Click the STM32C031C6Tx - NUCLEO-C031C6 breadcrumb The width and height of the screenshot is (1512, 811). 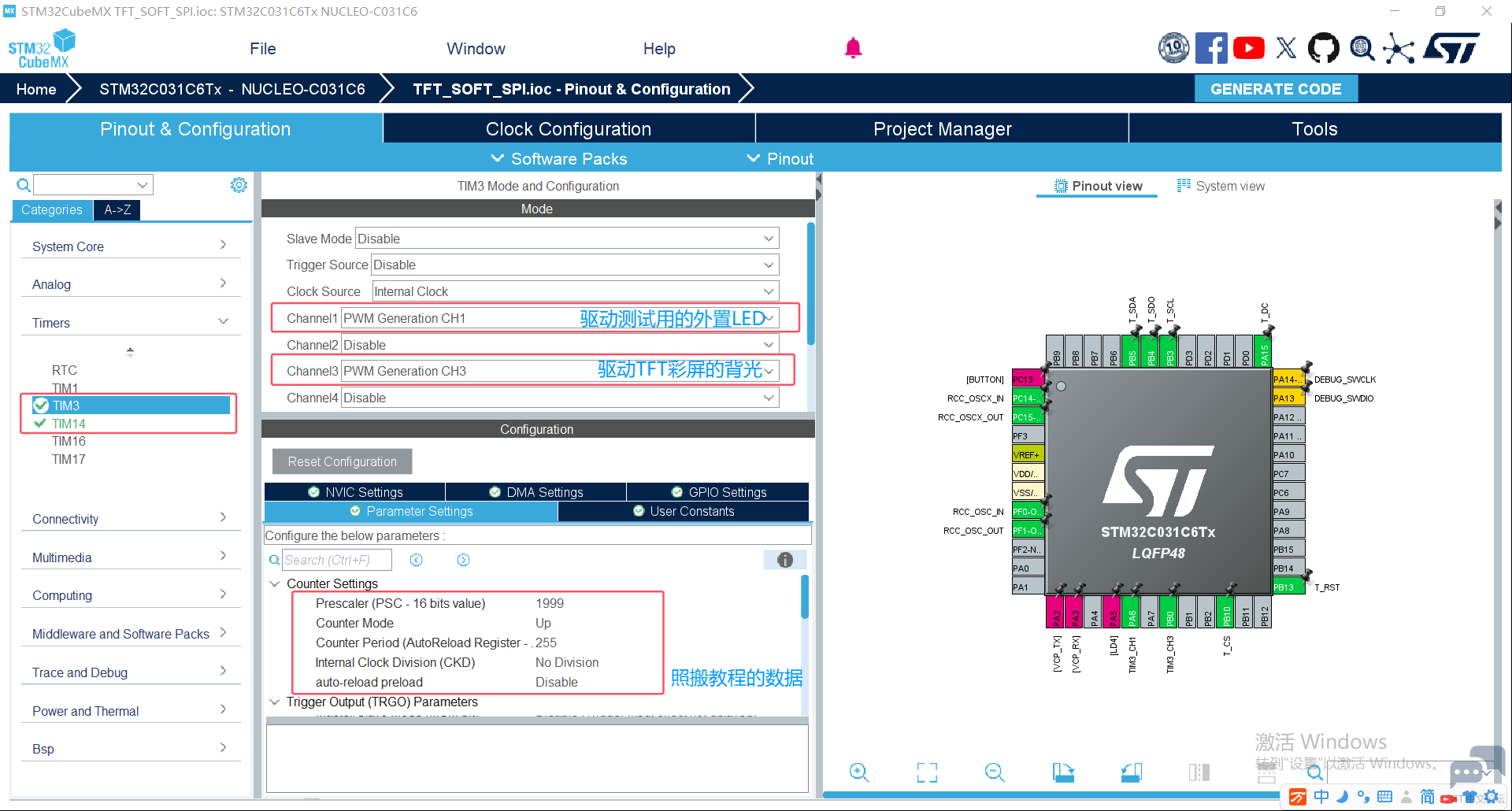coord(232,89)
